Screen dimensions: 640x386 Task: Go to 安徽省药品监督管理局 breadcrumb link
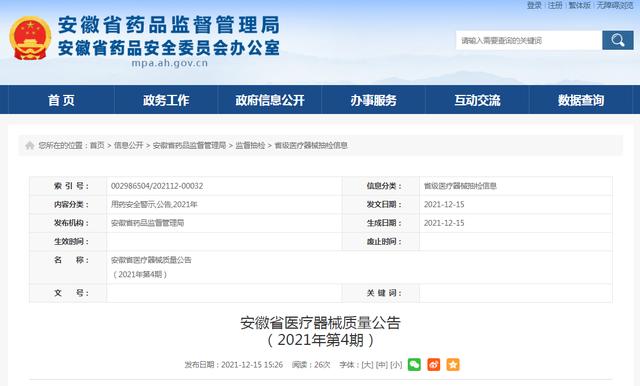tap(189, 145)
